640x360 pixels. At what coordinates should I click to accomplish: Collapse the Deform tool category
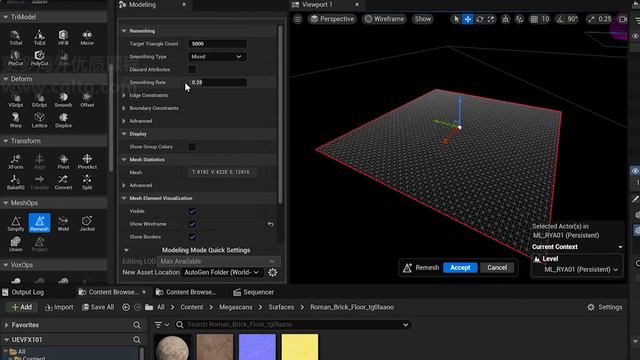click(x=6, y=79)
